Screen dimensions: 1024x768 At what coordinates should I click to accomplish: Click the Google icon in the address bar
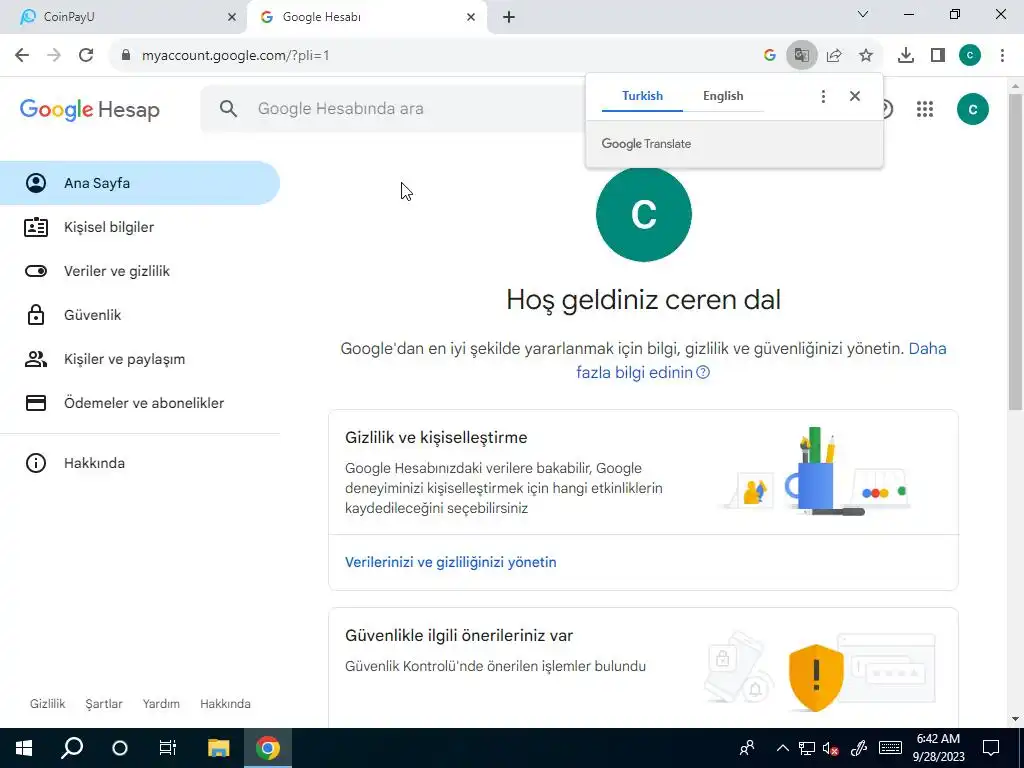tap(769, 56)
